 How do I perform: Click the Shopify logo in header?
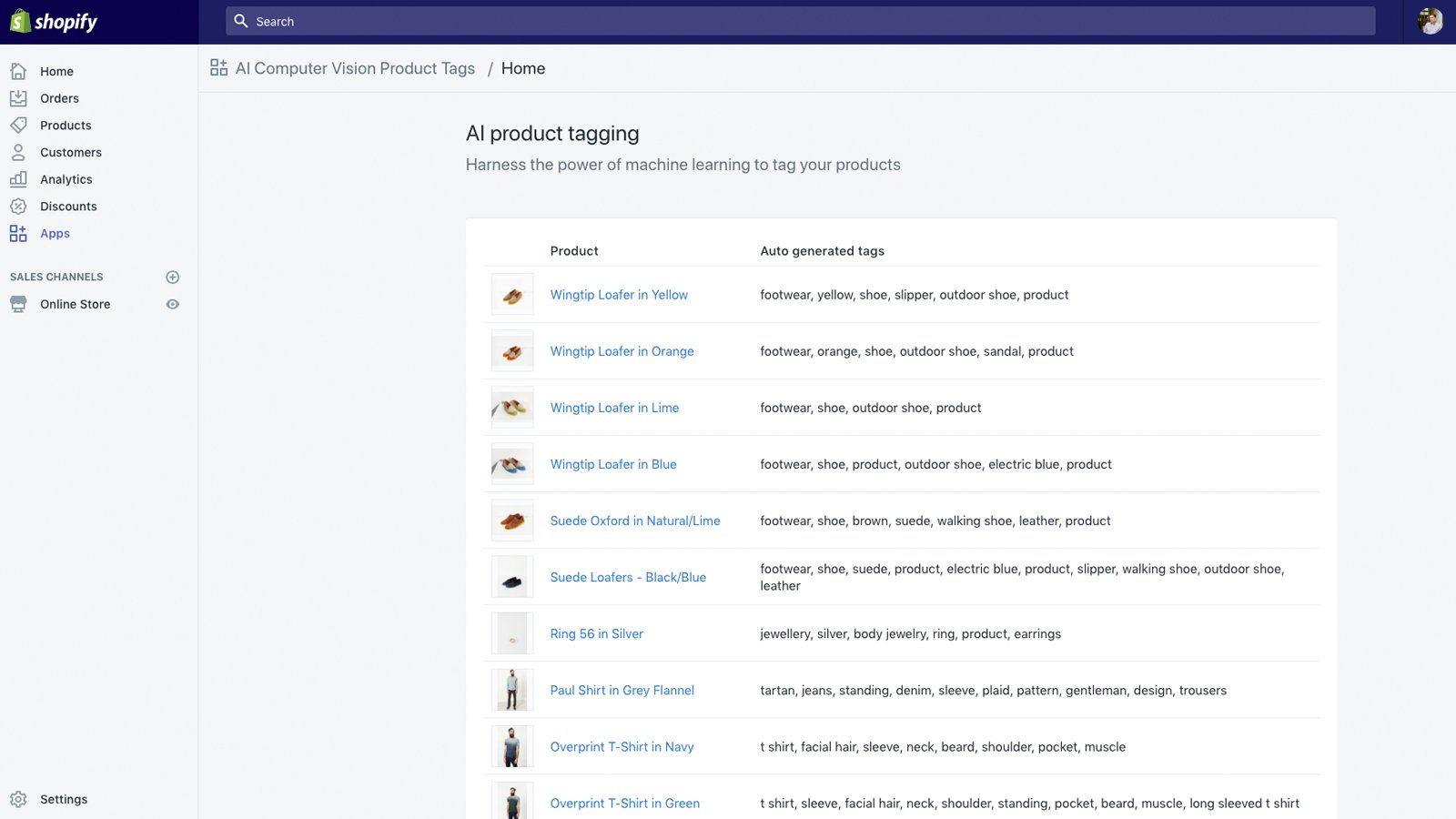coord(54,22)
